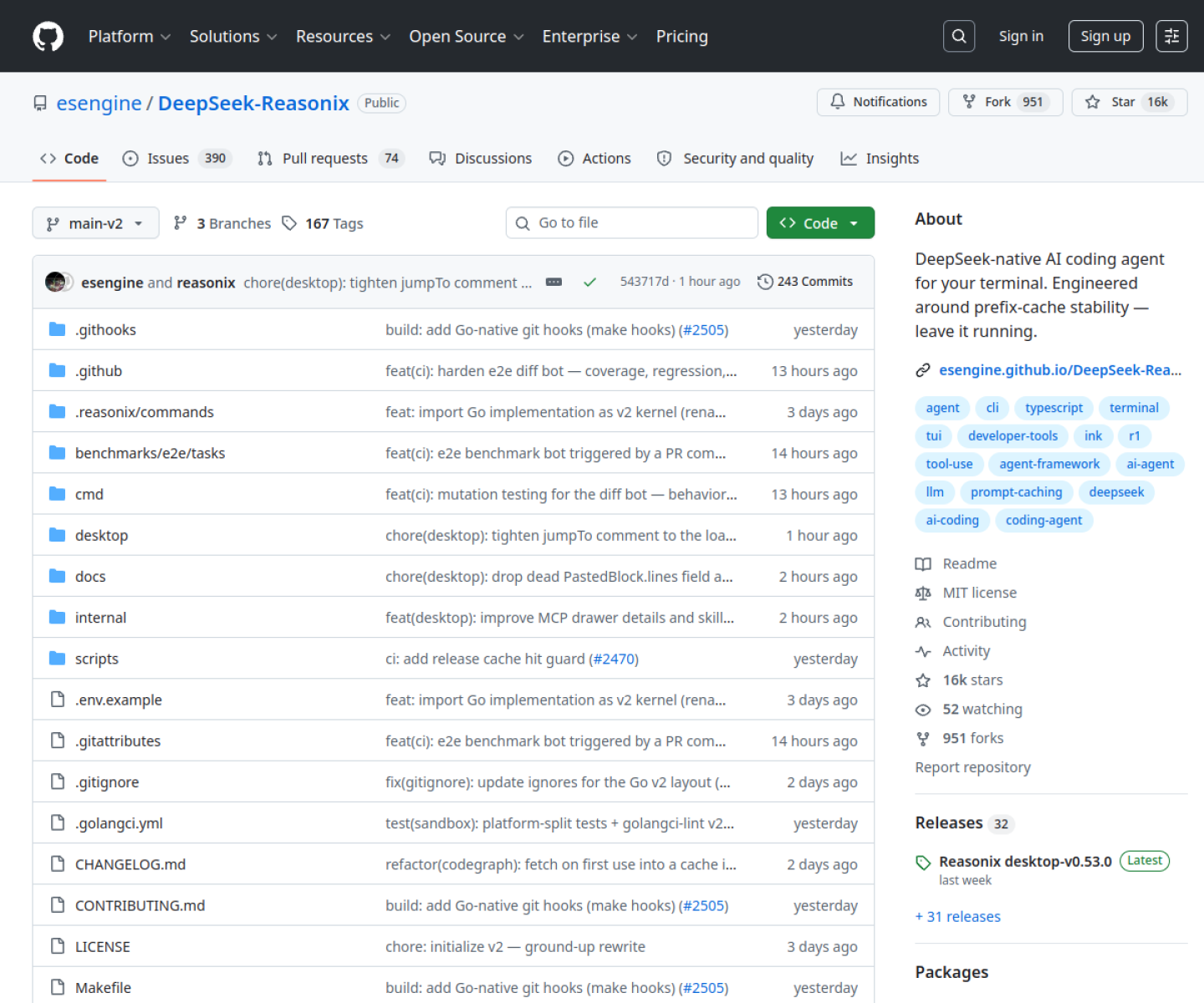Click the Contributing people icon
The image size is (1204, 1003).
tap(923, 622)
